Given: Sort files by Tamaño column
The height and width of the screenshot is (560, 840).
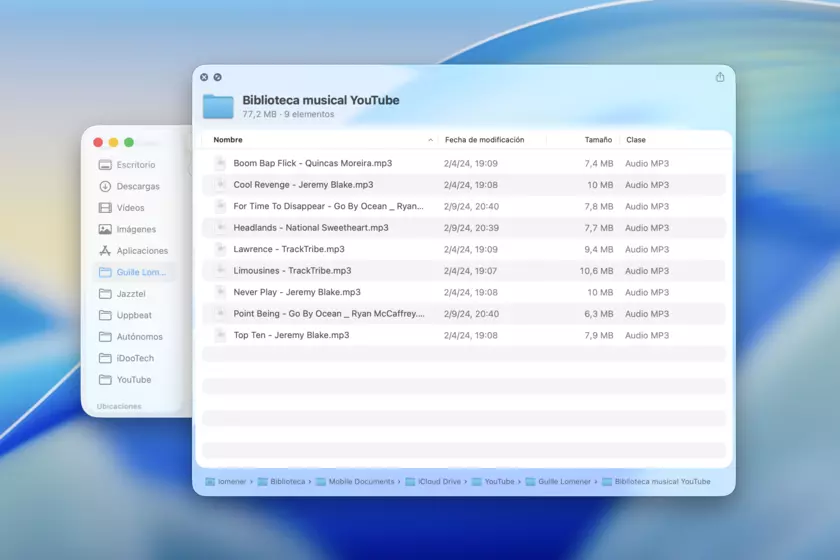Looking at the screenshot, I should 598,140.
